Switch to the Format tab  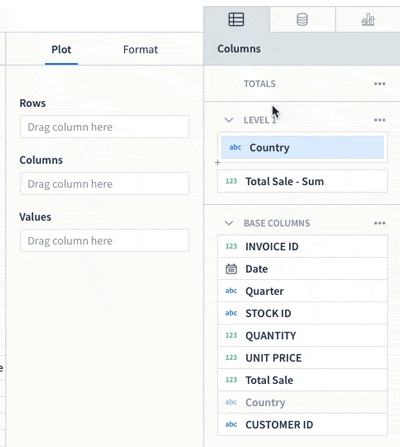pos(140,50)
